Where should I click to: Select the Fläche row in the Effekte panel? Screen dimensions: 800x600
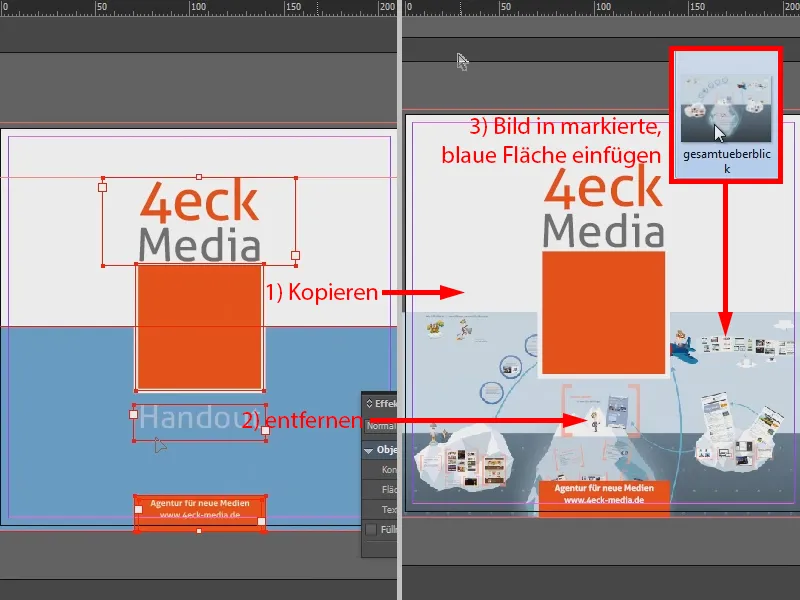point(388,489)
